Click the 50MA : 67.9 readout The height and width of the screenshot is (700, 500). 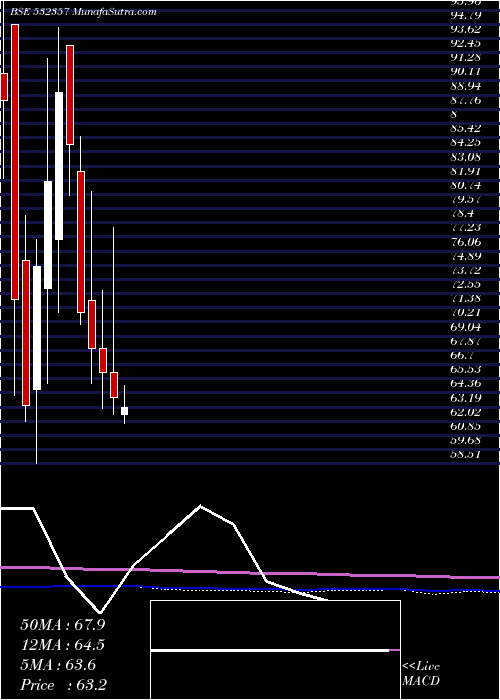62,625
